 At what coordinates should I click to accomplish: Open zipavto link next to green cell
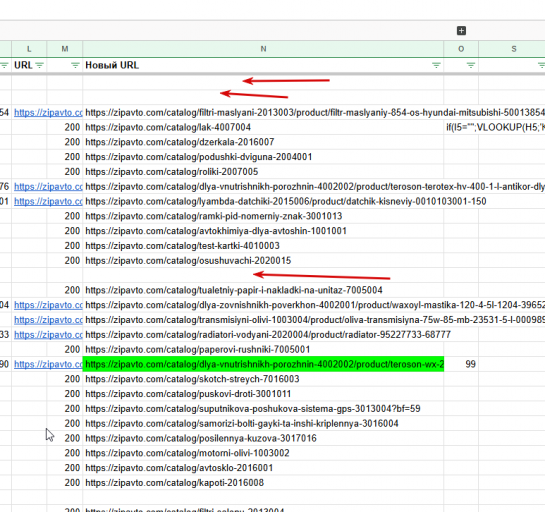(48, 364)
